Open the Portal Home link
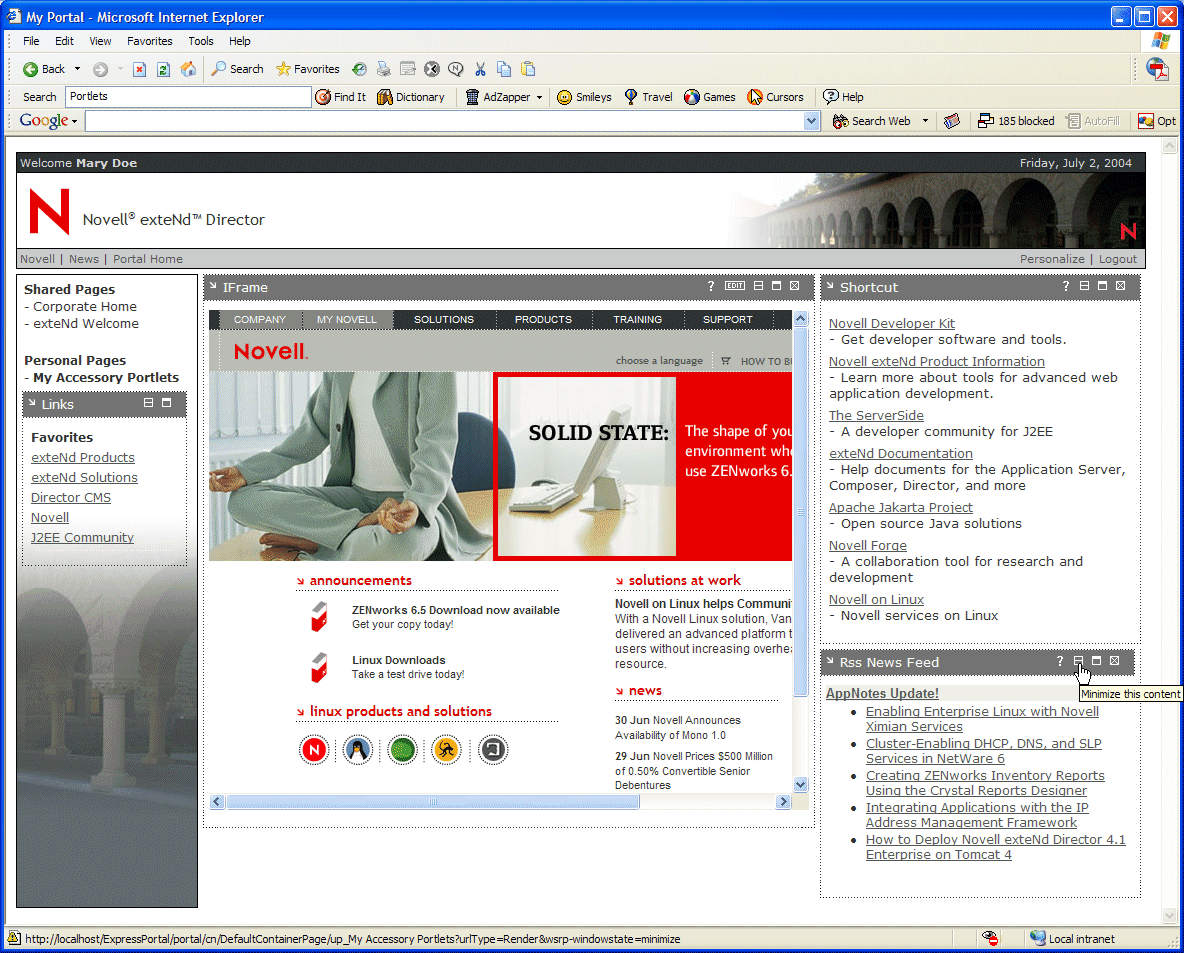The height and width of the screenshot is (953, 1184). [148, 259]
